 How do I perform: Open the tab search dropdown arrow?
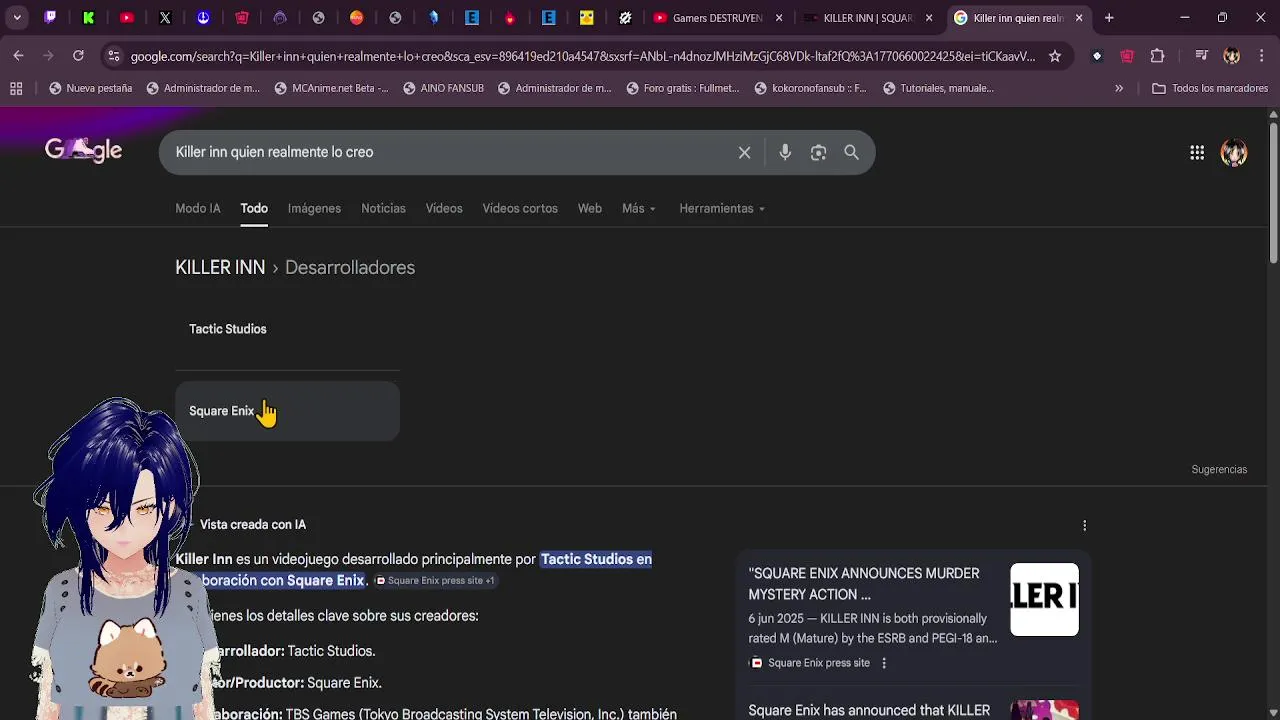tap(17, 17)
